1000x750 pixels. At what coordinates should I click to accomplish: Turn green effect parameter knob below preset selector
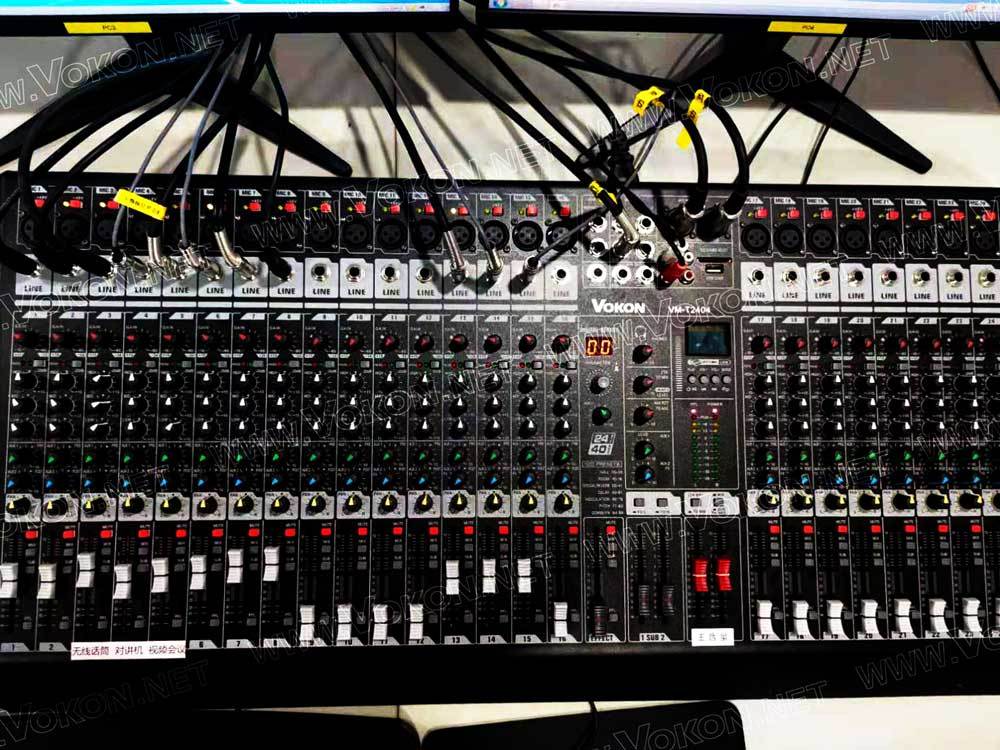tap(601, 415)
